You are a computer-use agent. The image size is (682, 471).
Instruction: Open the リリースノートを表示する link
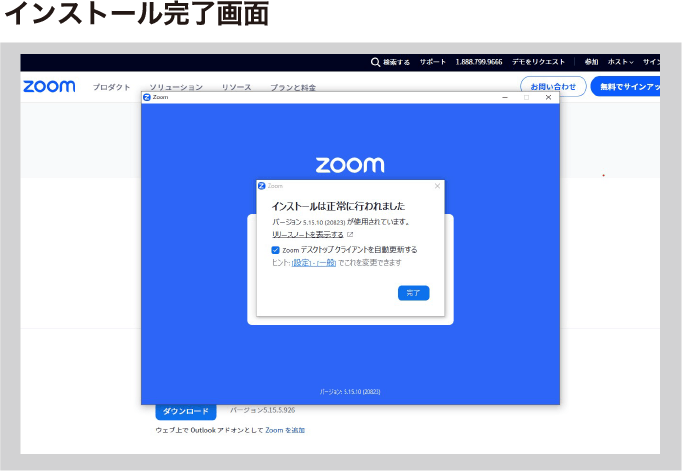tap(307, 234)
